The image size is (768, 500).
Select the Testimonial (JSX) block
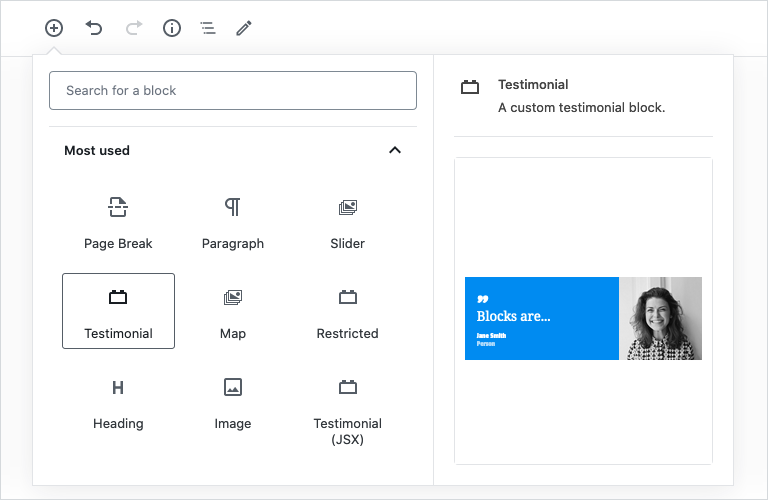347,408
